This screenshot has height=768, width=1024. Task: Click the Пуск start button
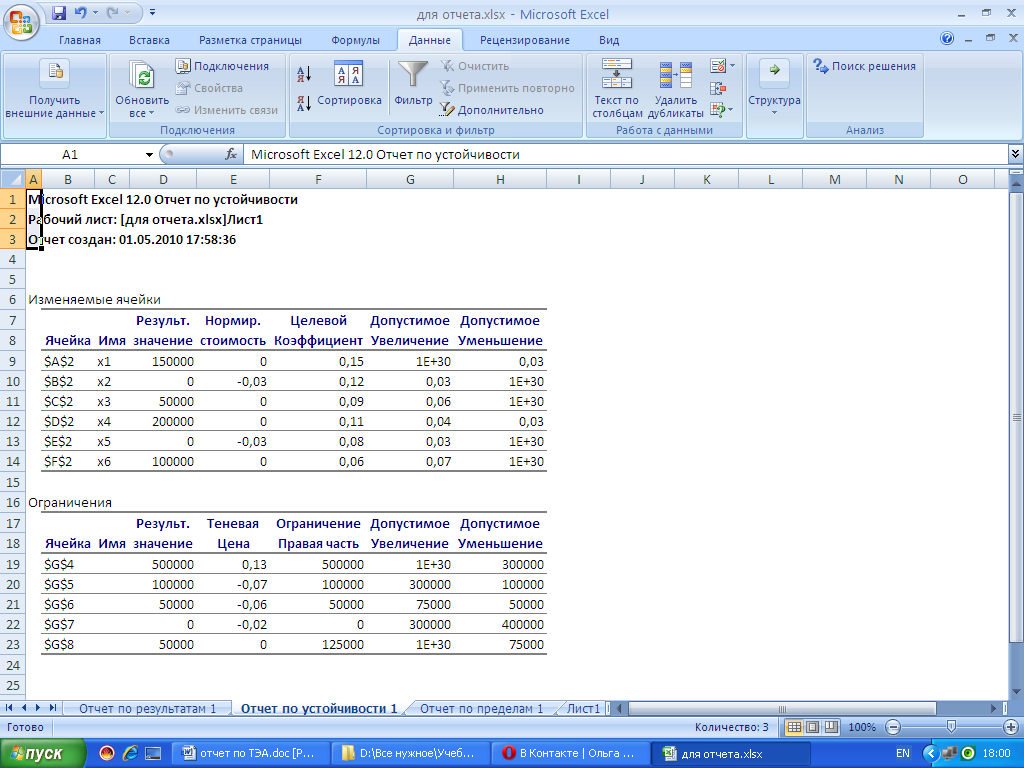click(x=41, y=754)
